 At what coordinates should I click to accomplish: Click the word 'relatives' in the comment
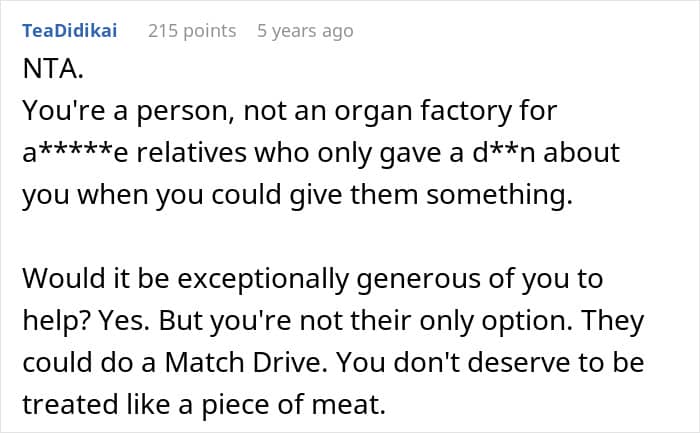coord(192,153)
